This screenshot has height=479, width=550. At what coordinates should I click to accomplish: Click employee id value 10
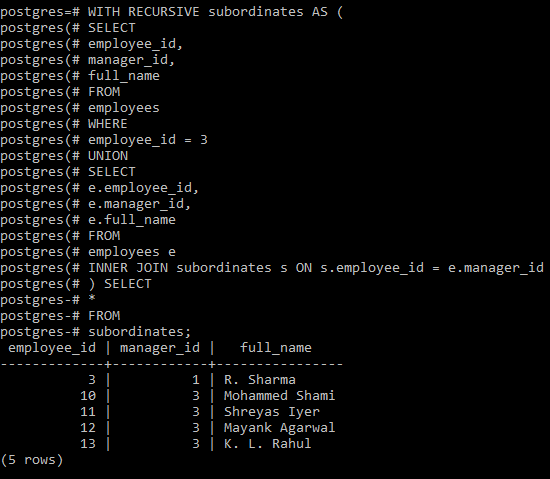(88, 396)
